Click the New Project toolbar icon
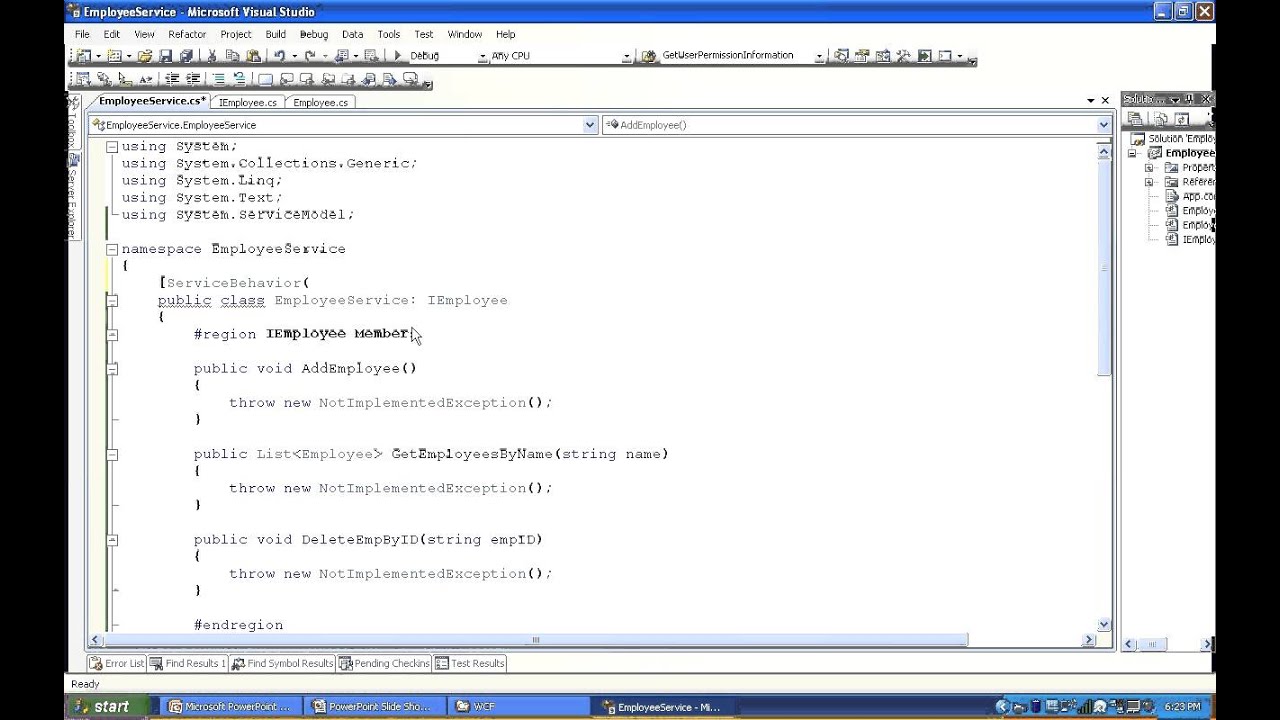 [x=84, y=56]
